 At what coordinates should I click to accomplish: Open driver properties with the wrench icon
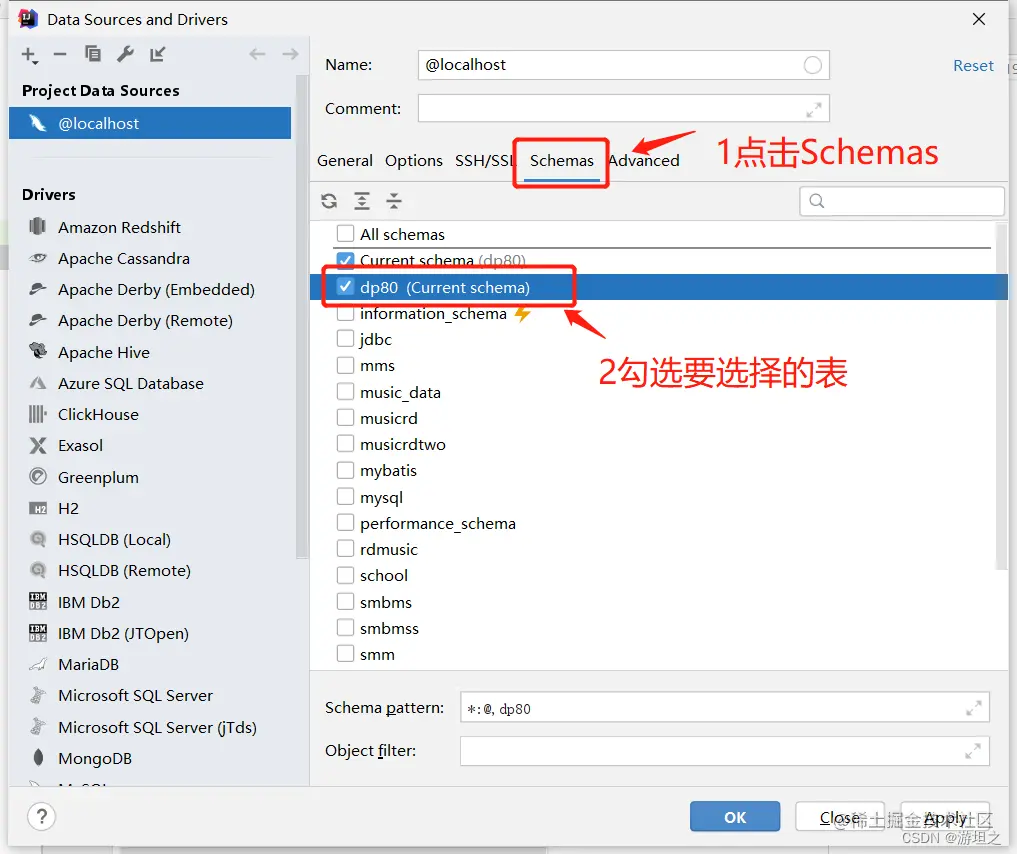(123, 55)
